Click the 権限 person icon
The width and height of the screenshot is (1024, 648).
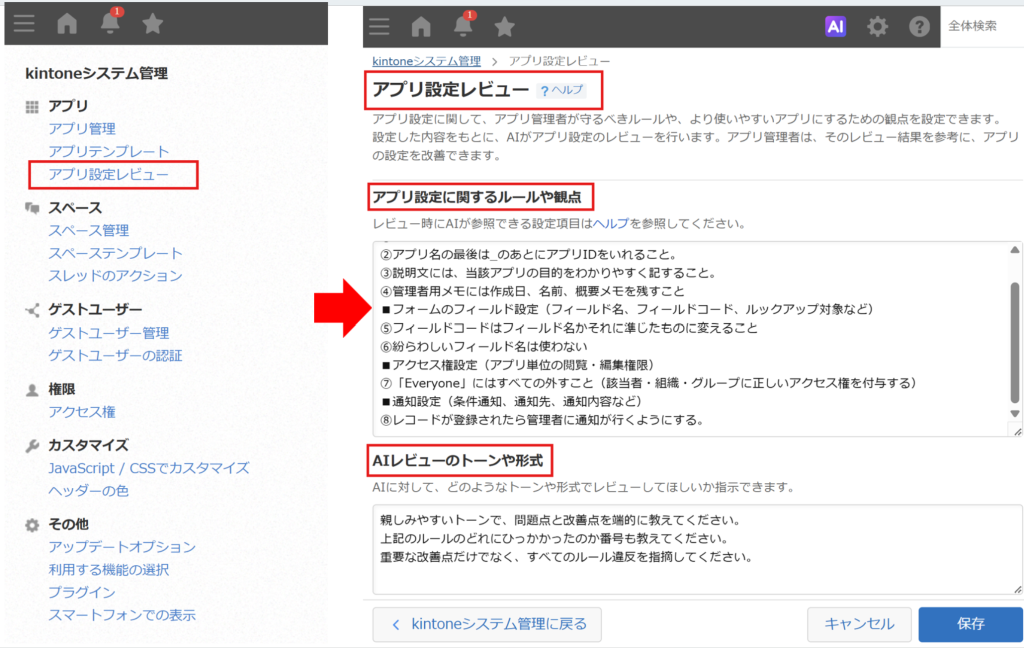pos(32,390)
